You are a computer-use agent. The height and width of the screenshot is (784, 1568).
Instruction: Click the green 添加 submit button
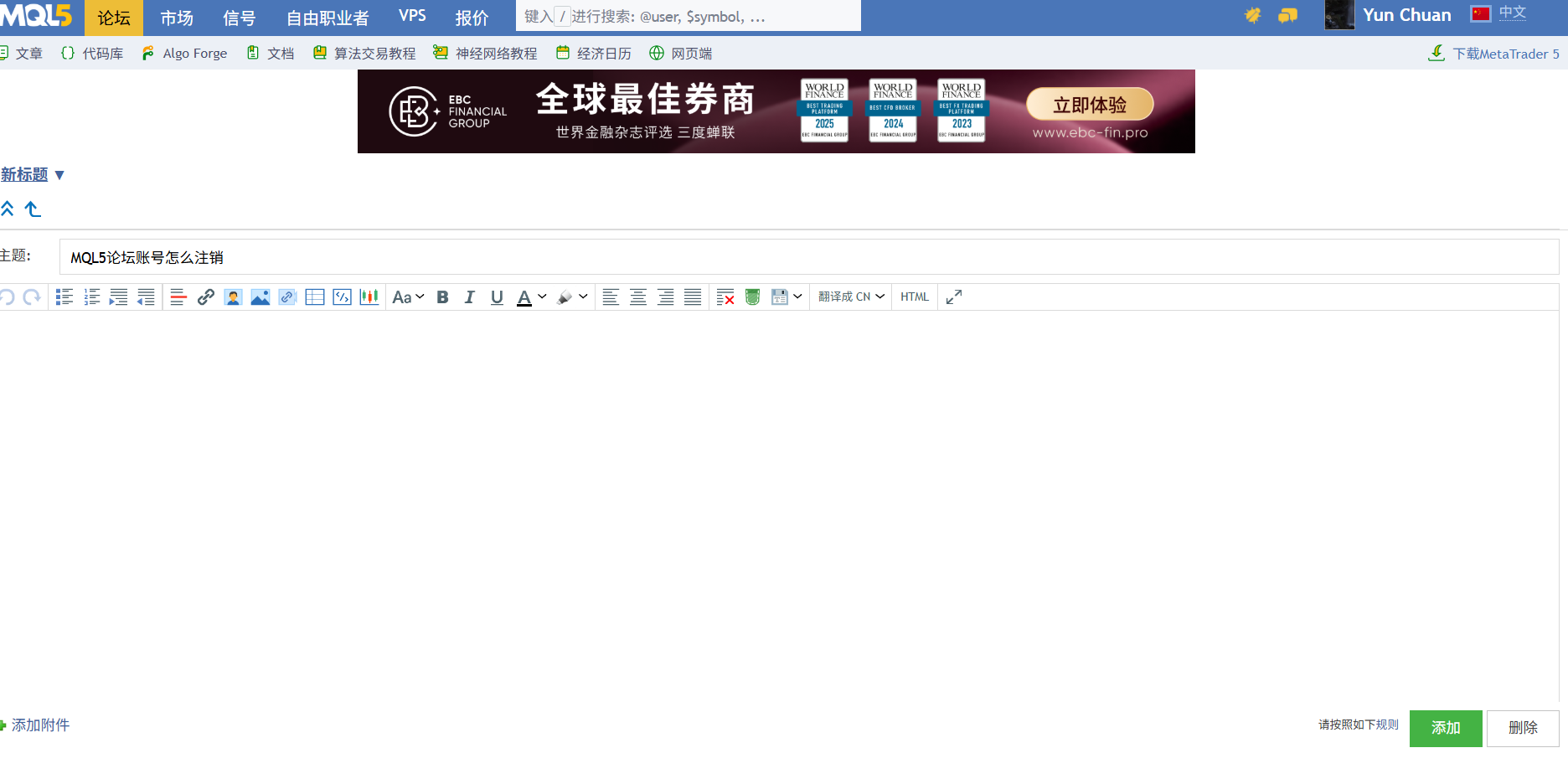coord(1446,729)
